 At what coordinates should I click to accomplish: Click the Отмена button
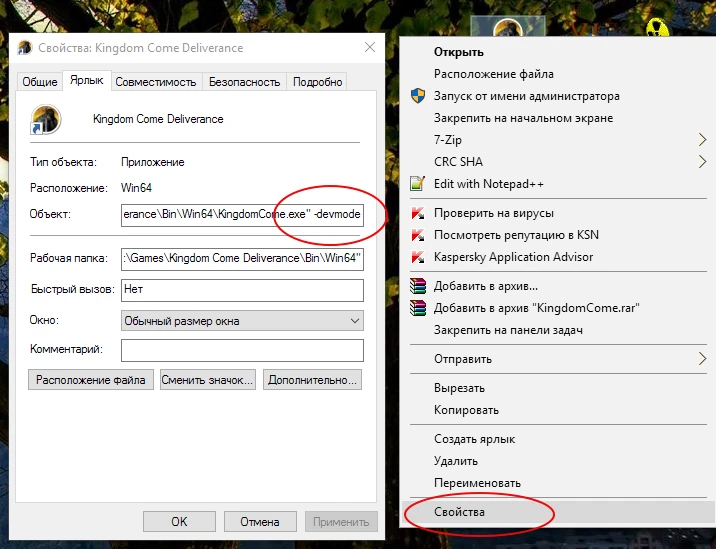tap(260, 522)
